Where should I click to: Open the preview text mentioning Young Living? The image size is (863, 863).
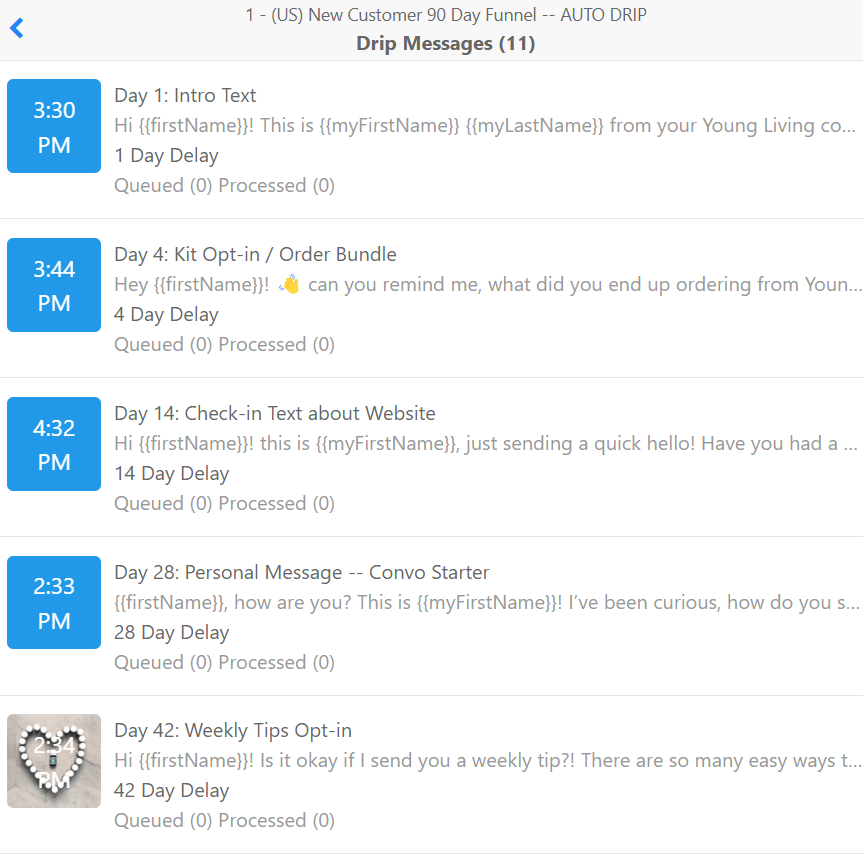coord(485,126)
